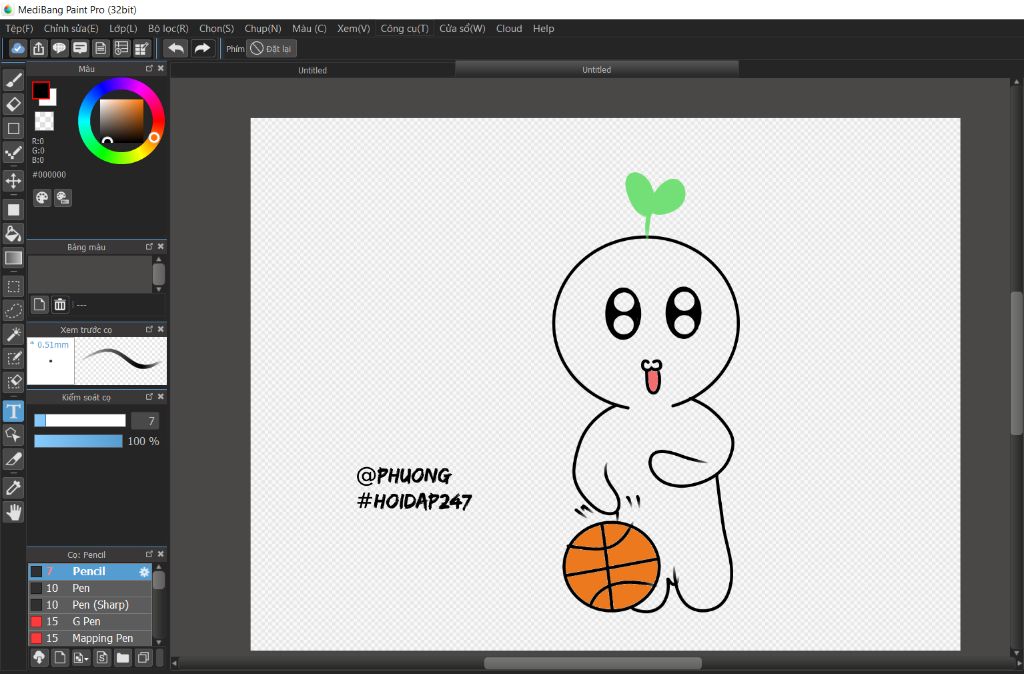Click the list-with-clock toolbar icon
This screenshot has height=674, width=1024.
[121, 48]
